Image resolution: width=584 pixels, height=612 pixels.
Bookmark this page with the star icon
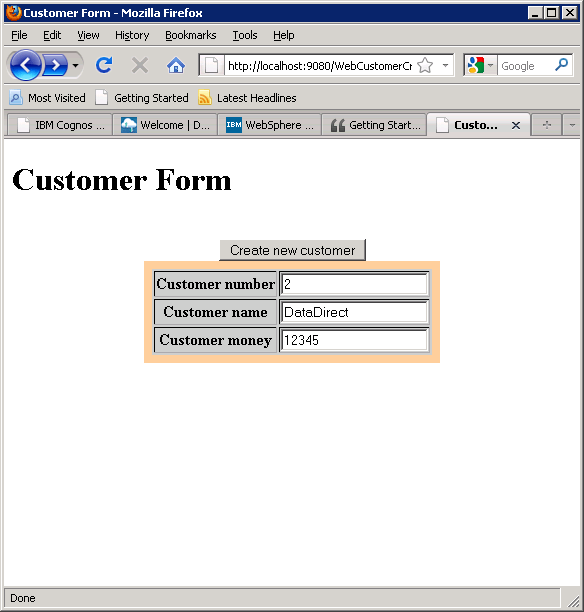(x=425, y=65)
